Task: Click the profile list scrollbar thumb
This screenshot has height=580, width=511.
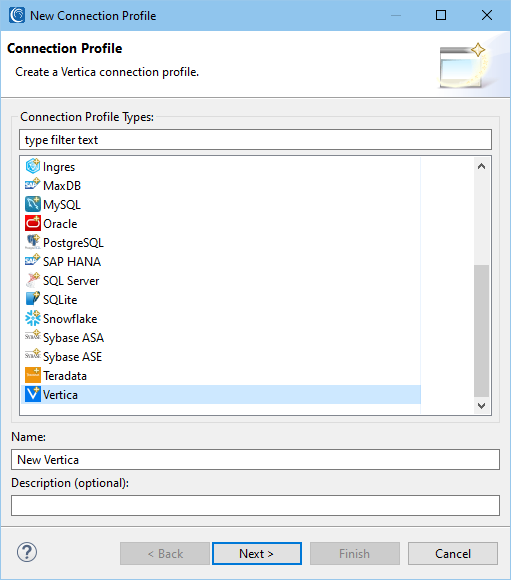Action: click(x=481, y=331)
